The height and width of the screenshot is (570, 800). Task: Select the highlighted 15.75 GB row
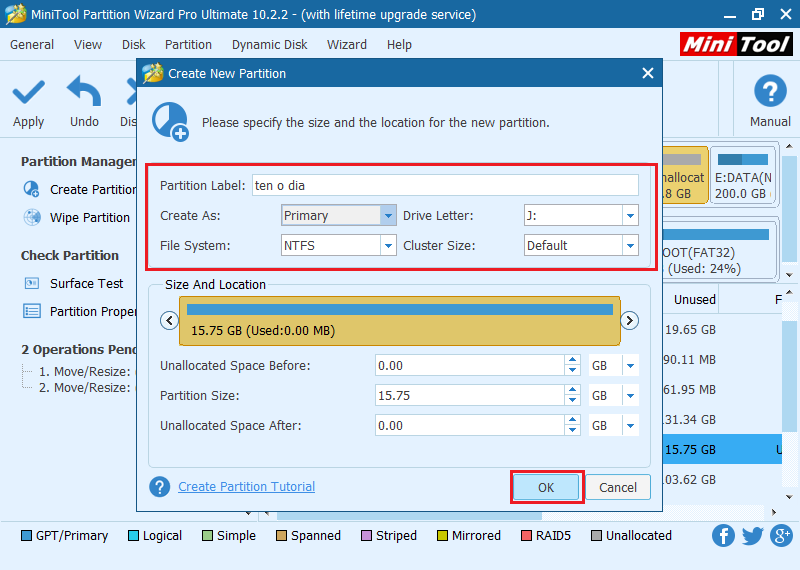722,450
